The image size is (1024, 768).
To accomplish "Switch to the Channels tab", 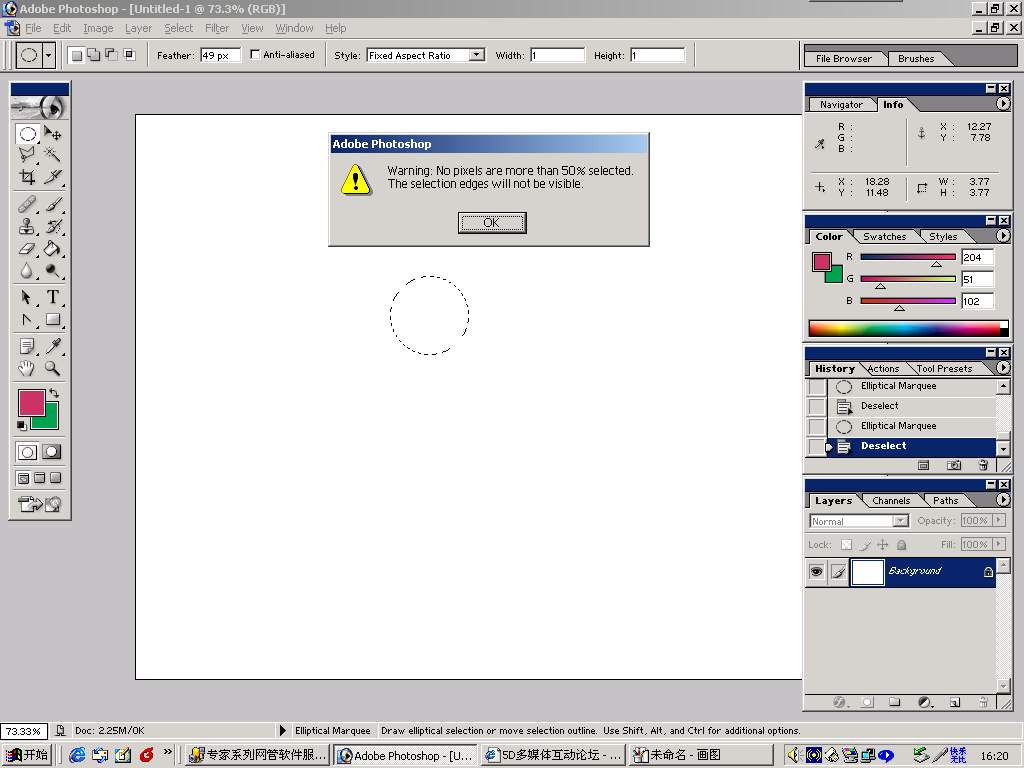I will [x=891, y=500].
